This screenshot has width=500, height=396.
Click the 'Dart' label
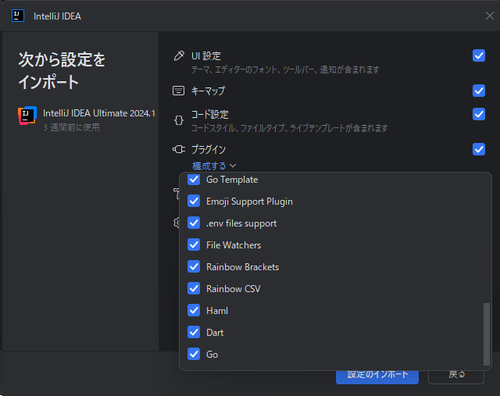point(215,333)
